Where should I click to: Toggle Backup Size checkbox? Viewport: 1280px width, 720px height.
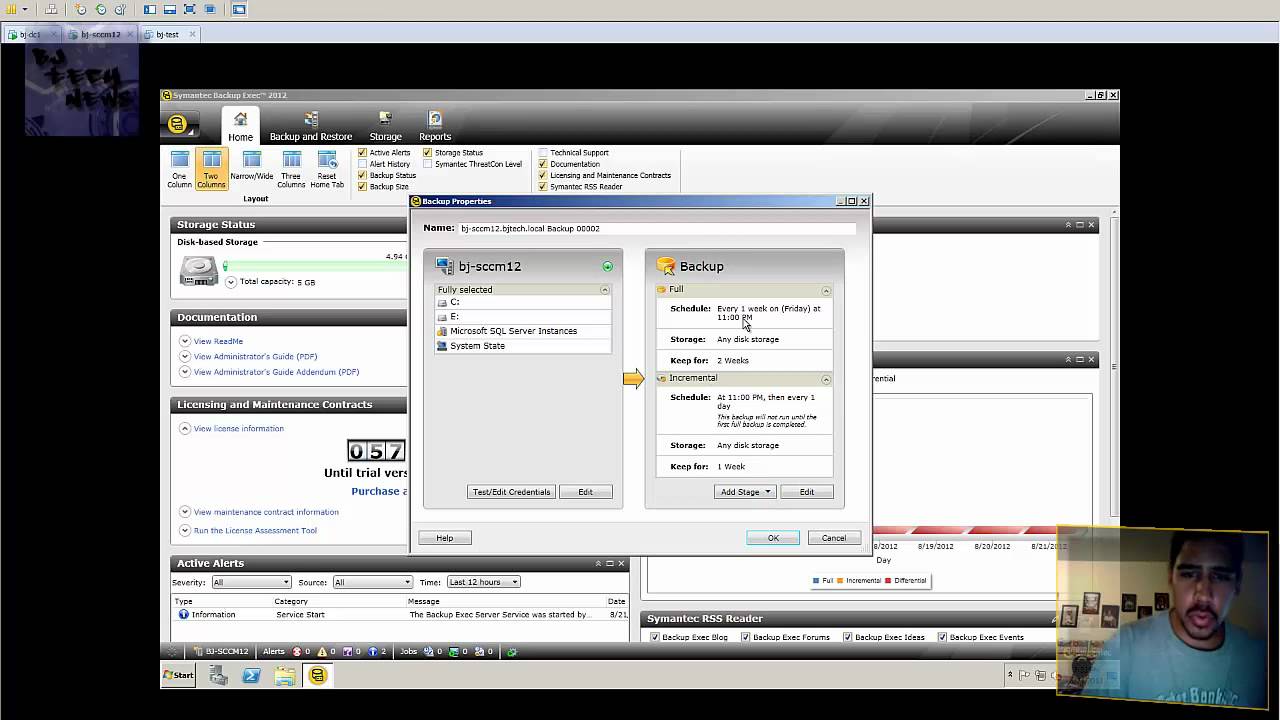pos(363,187)
